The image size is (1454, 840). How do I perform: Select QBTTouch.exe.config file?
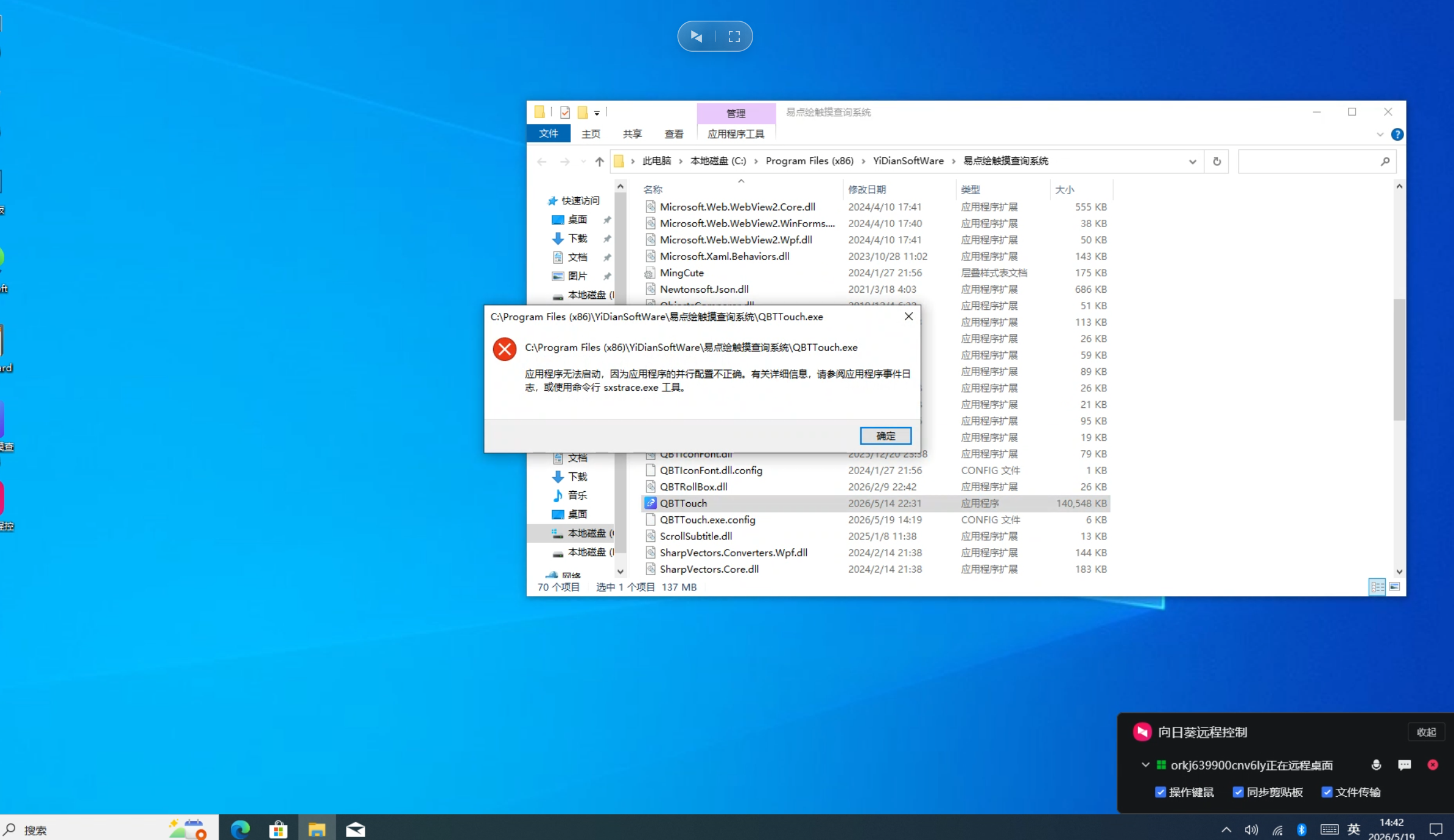(876, 520)
